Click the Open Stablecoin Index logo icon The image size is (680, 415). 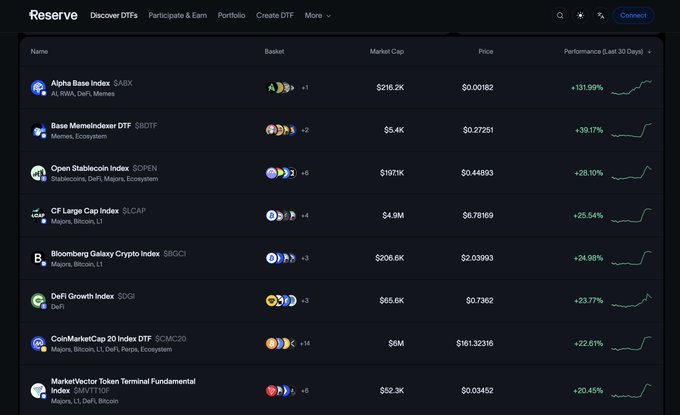[x=38, y=173]
